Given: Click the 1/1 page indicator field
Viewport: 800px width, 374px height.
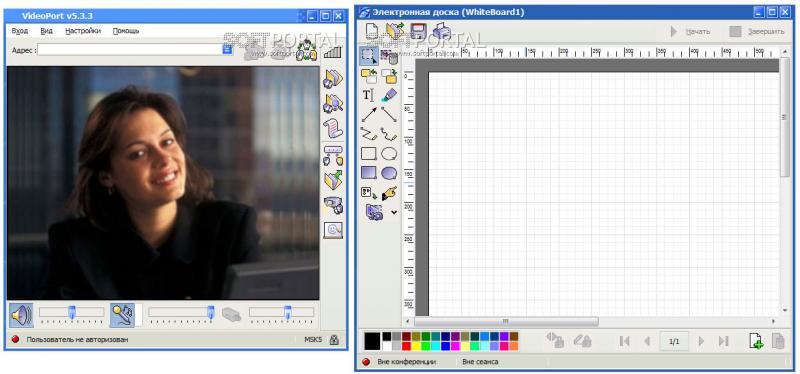Looking at the screenshot, I should [x=674, y=341].
